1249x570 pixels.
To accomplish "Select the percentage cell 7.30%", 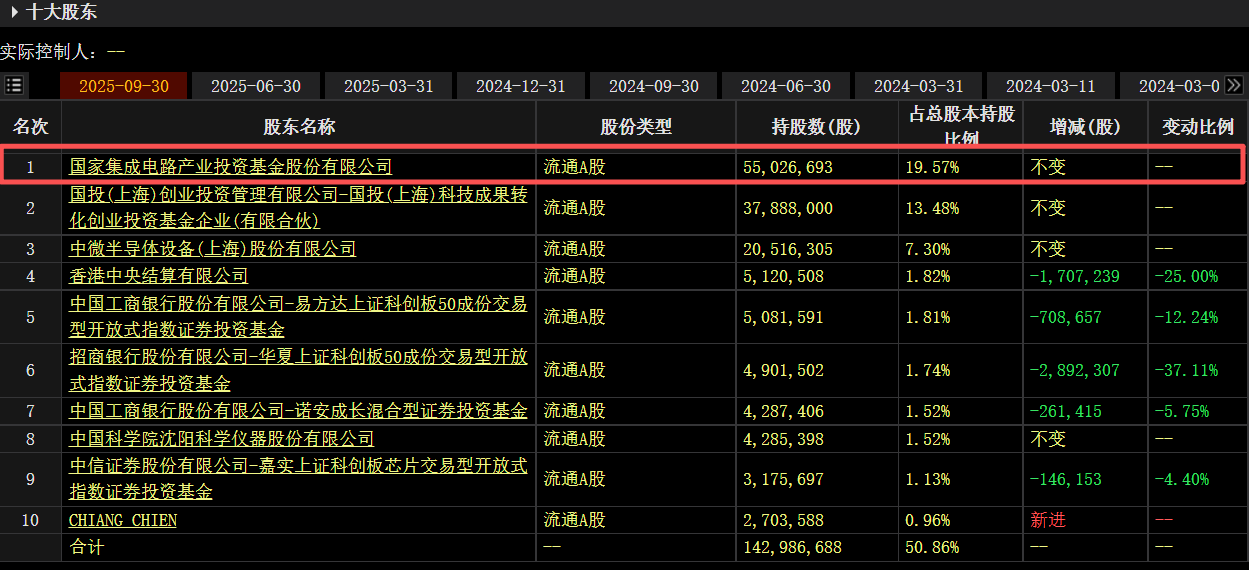I will [x=928, y=249].
